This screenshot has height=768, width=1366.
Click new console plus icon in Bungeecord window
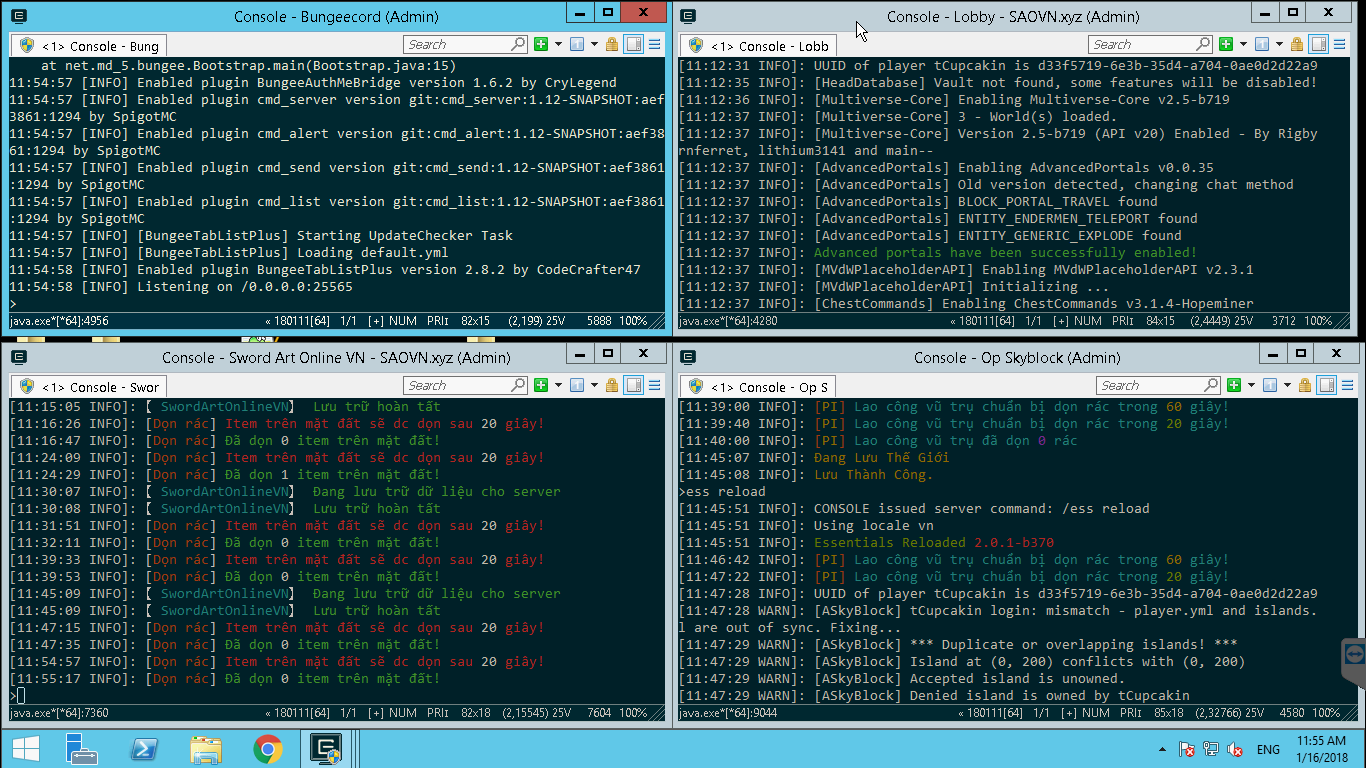click(x=541, y=44)
